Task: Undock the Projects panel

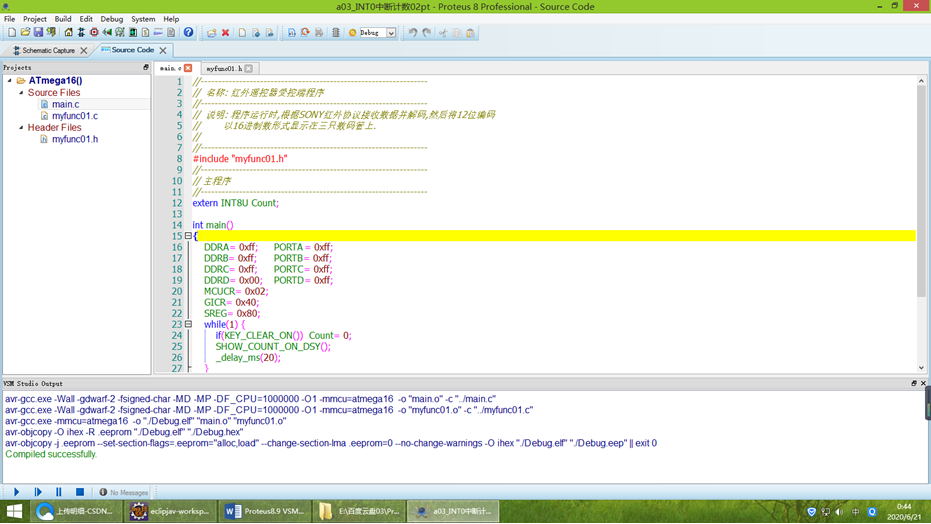Action: tap(145, 68)
